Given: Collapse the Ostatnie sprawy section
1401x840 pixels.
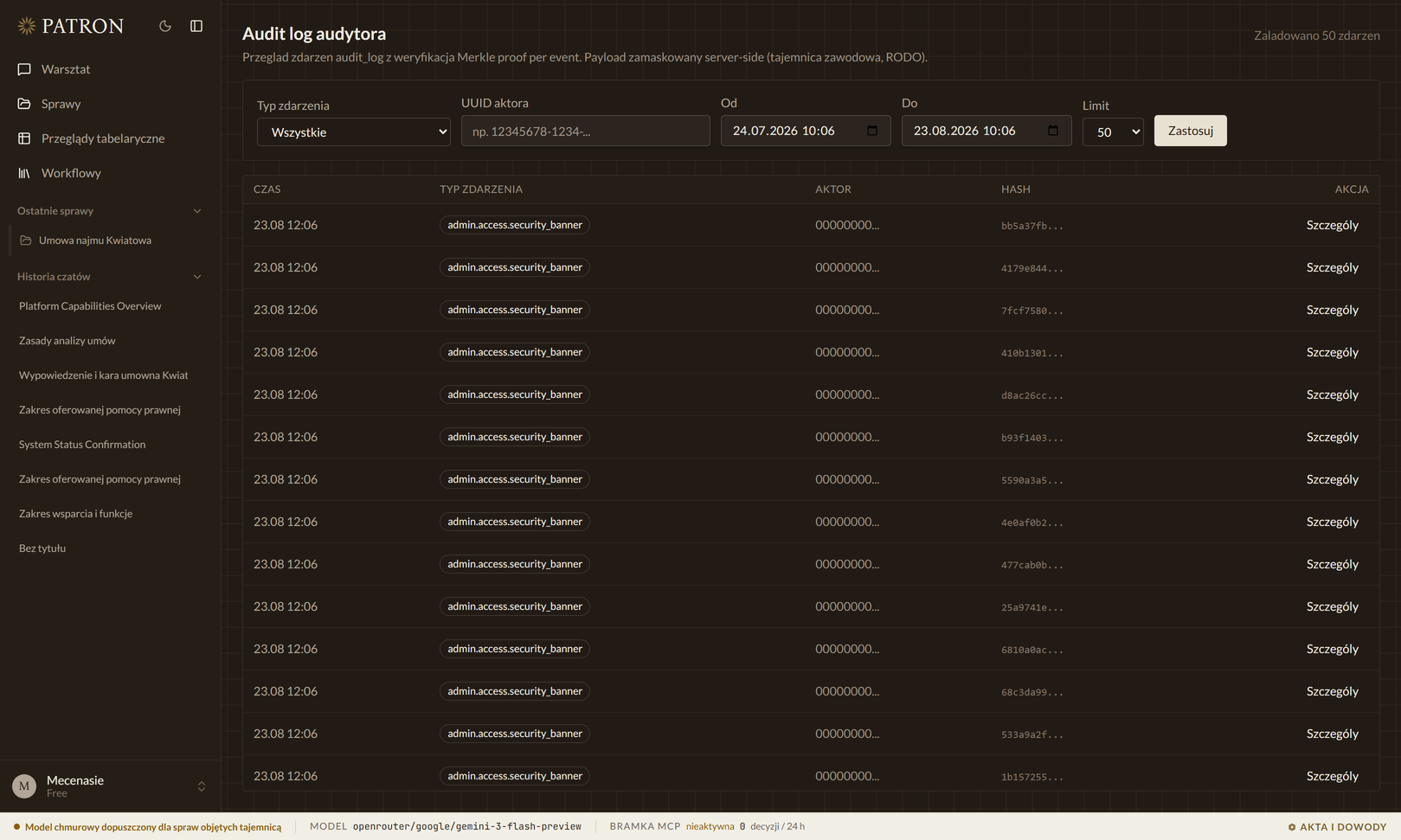Looking at the screenshot, I should click(x=197, y=211).
